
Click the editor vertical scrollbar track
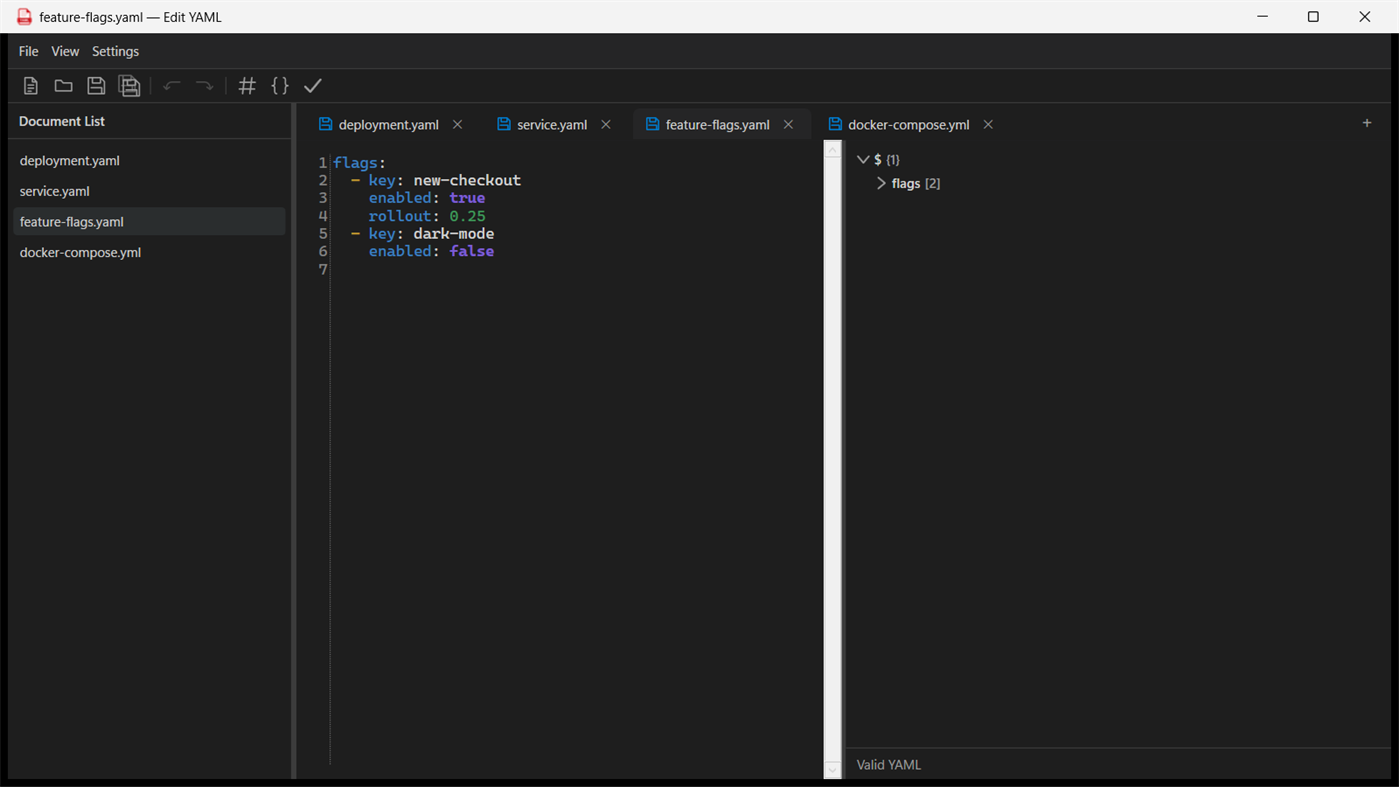coord(833,459)
